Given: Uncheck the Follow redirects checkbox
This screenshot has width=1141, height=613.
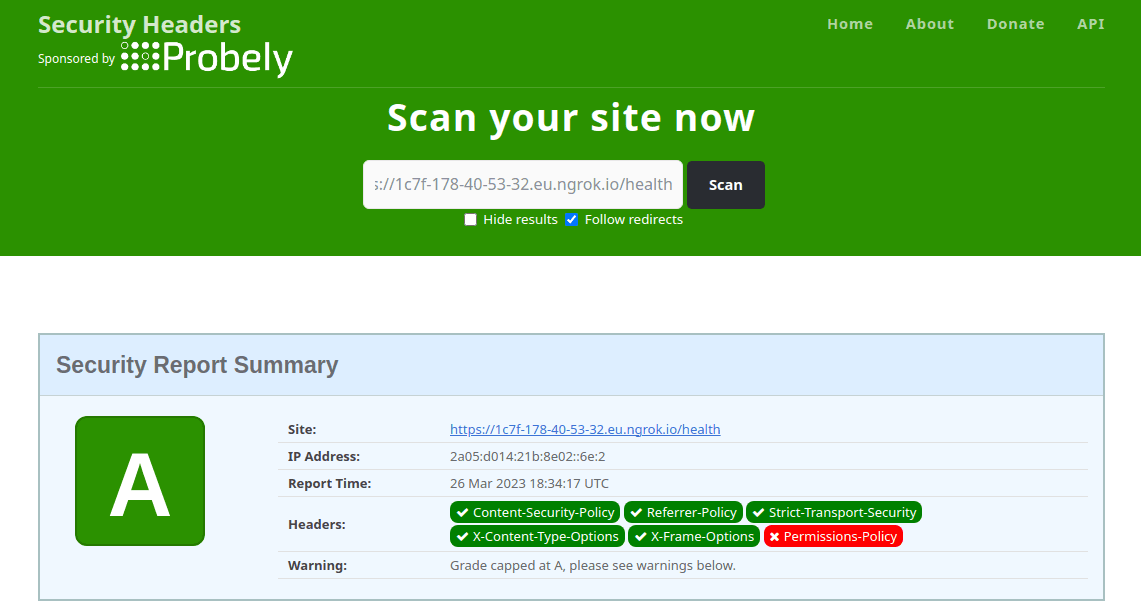Looking at the screenshot, I should coord(572,220).
